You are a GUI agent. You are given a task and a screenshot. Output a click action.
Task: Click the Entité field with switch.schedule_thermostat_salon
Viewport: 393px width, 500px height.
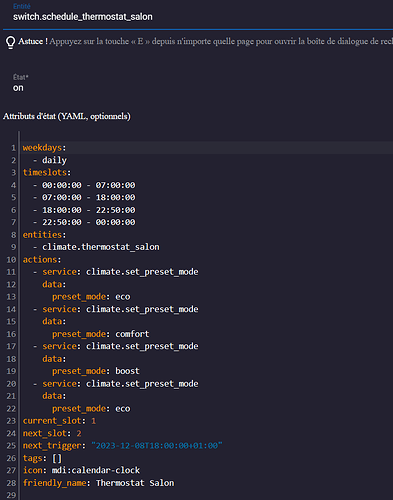(x=198, y=15)
